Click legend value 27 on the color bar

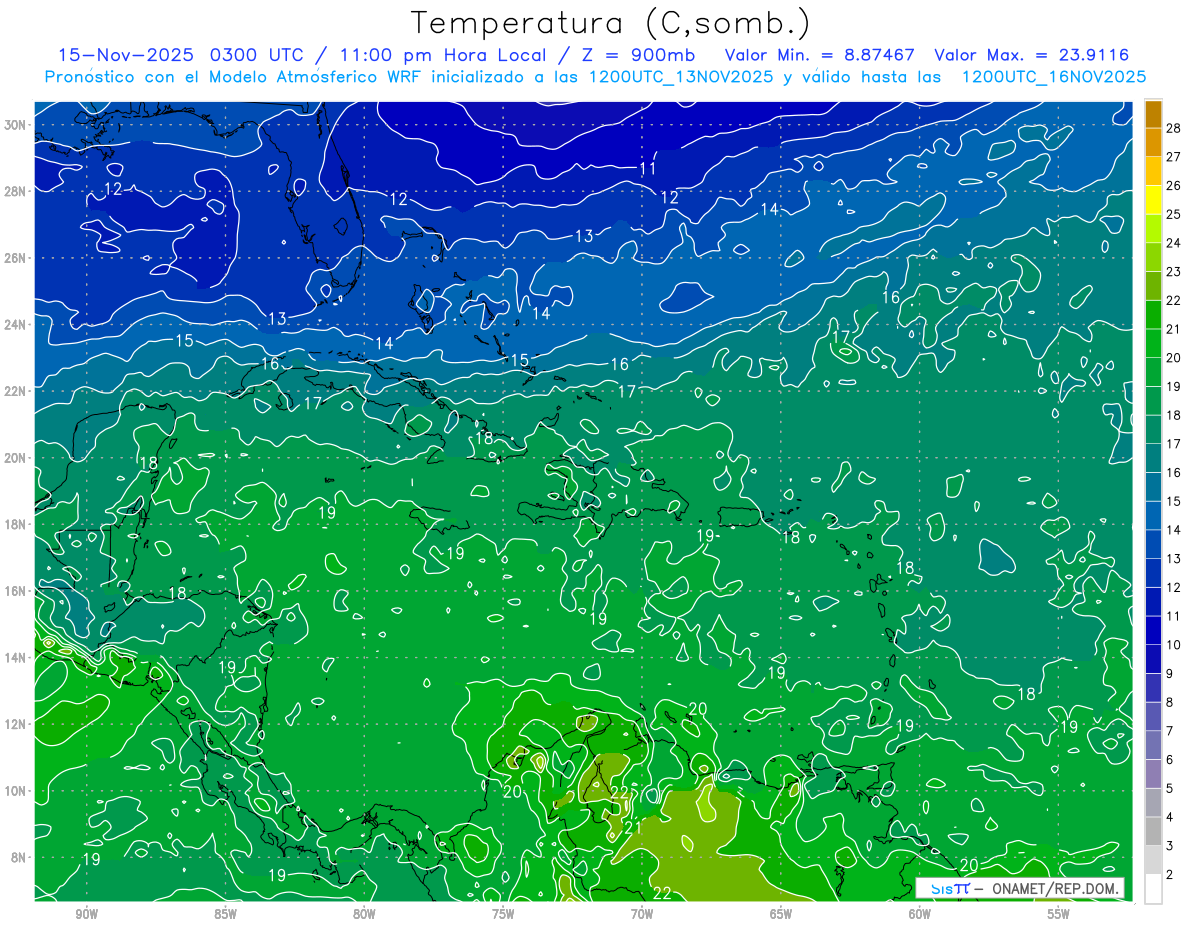[x=1174, y=156]
